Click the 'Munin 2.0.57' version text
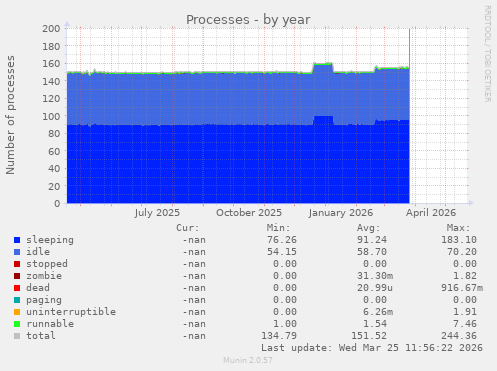 248,360
